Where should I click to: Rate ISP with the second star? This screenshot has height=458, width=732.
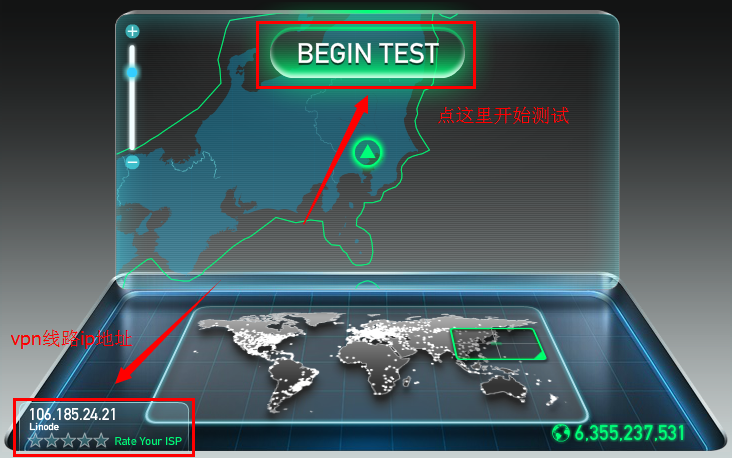tap(52, 440)
